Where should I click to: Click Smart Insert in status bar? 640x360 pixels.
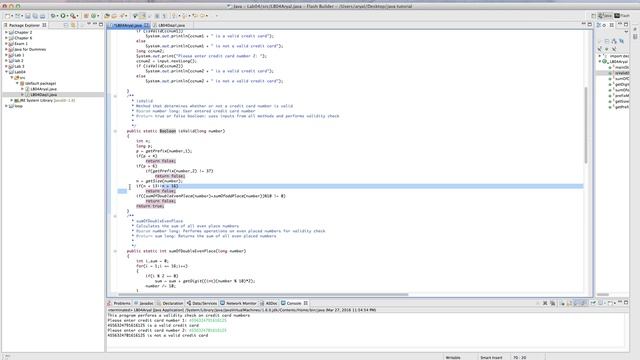491,357
